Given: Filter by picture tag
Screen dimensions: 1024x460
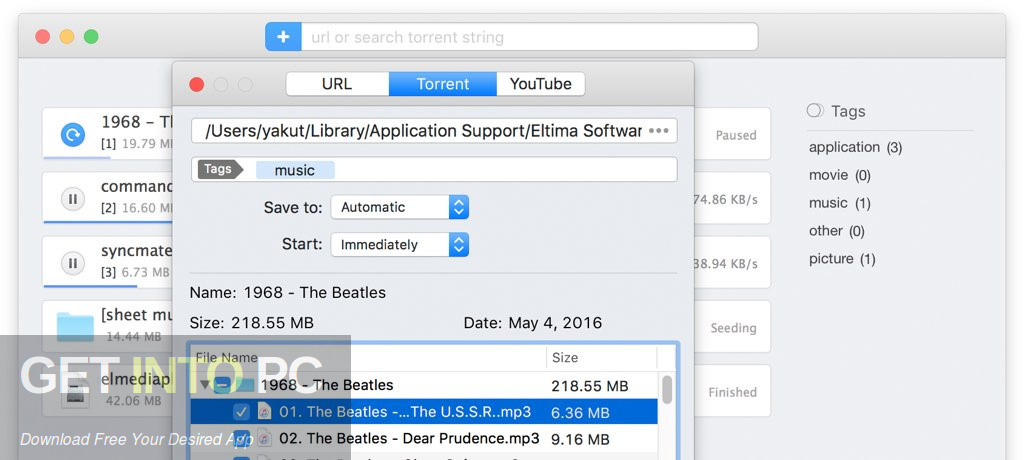Looking at the screenshot, I should click(842, 259).
